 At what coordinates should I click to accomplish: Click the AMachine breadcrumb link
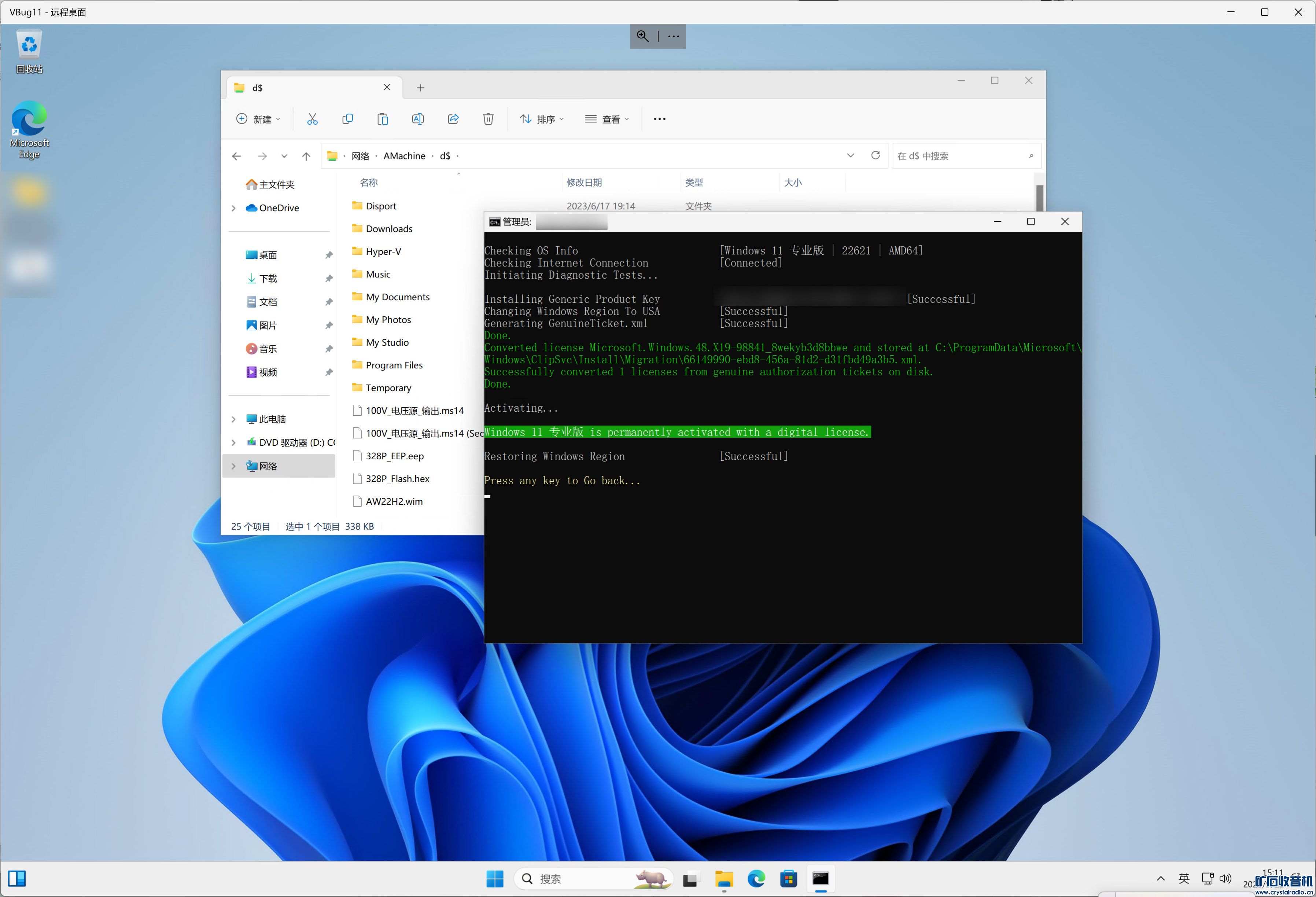(404, 156)
